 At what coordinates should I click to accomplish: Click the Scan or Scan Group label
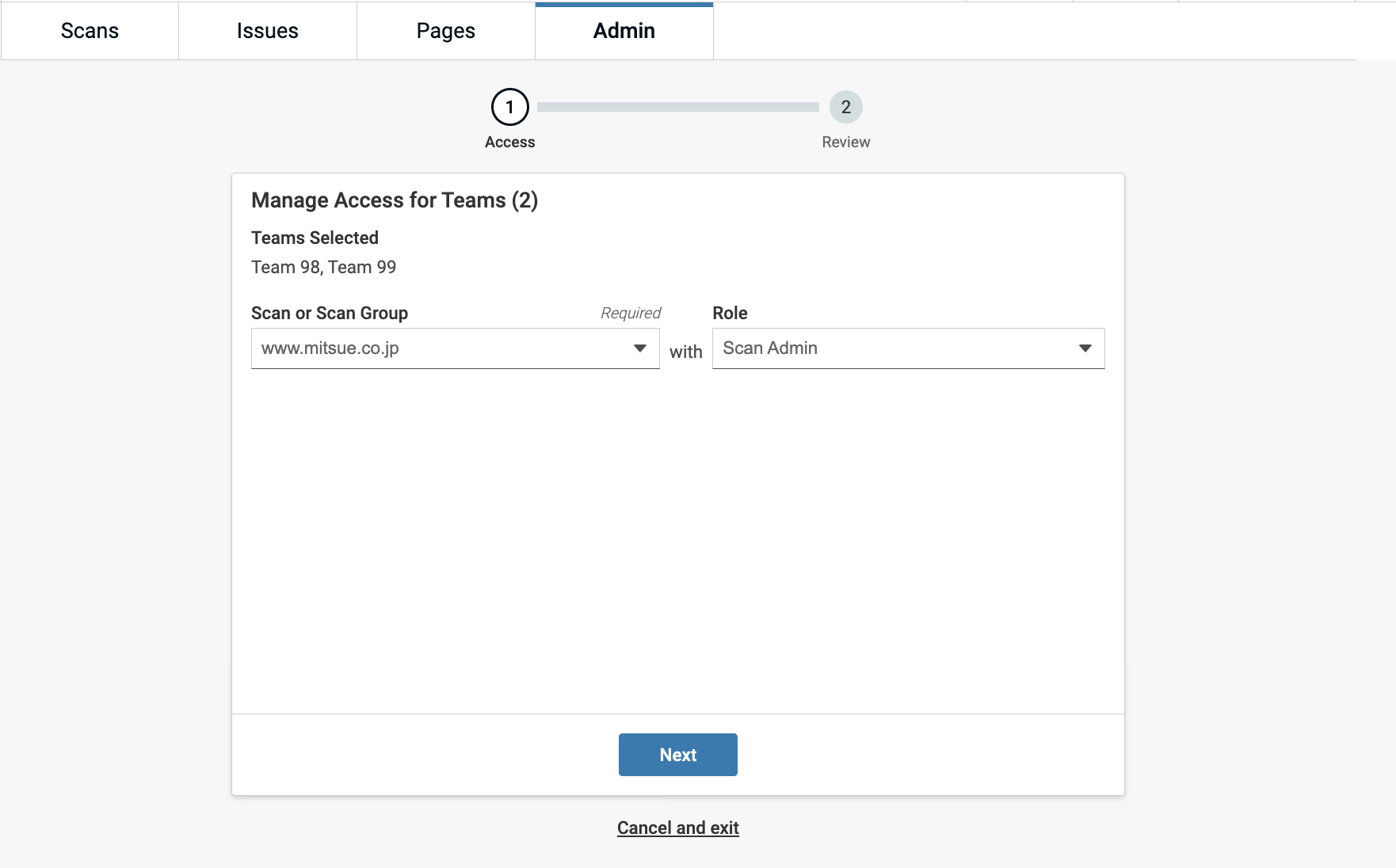point(330,313)
